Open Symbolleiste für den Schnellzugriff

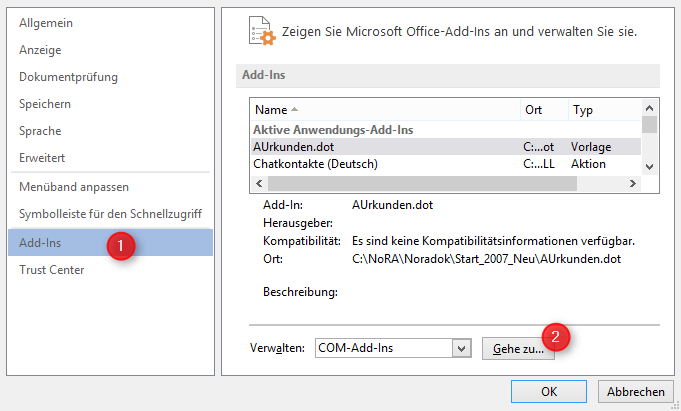point(110,214)
